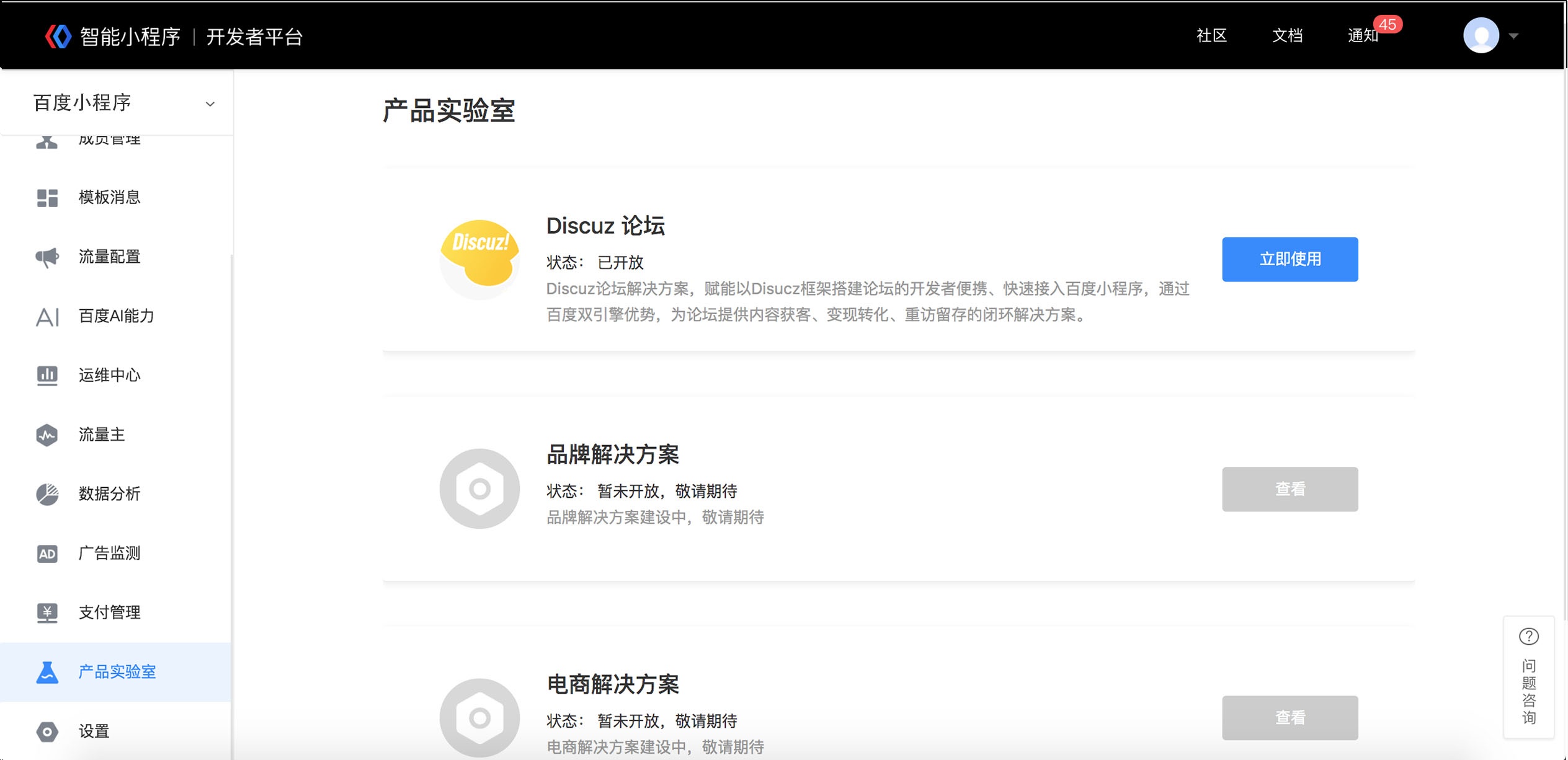Screen dimensions: 1568x760
Task: Open 通知 notifications in header
Action: [x=1363, y=36]
